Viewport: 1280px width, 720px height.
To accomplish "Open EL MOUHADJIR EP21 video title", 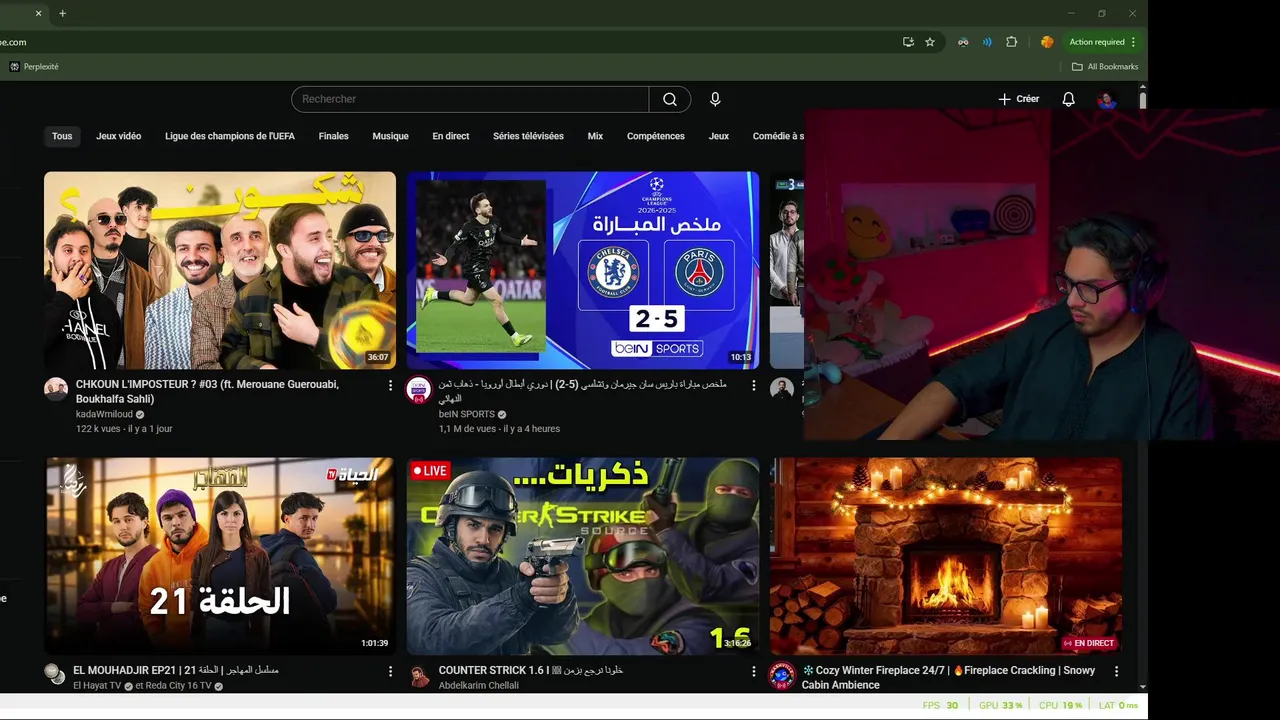I will pyautogui.click(x=176, y=670).
